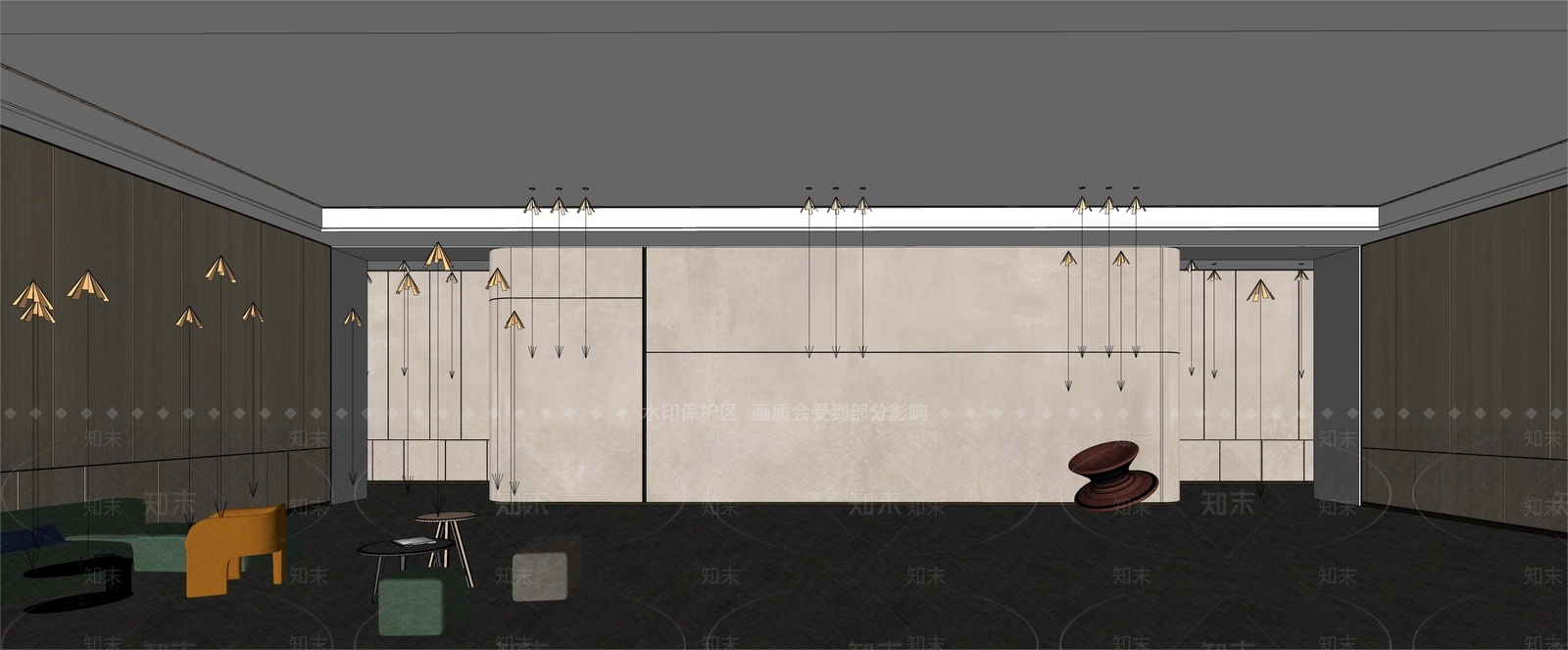Viewport: 1568px width, 650px height.
Task: Select the green sofa seat cushion
Action: pyautogui.click(x=157, y=550)
